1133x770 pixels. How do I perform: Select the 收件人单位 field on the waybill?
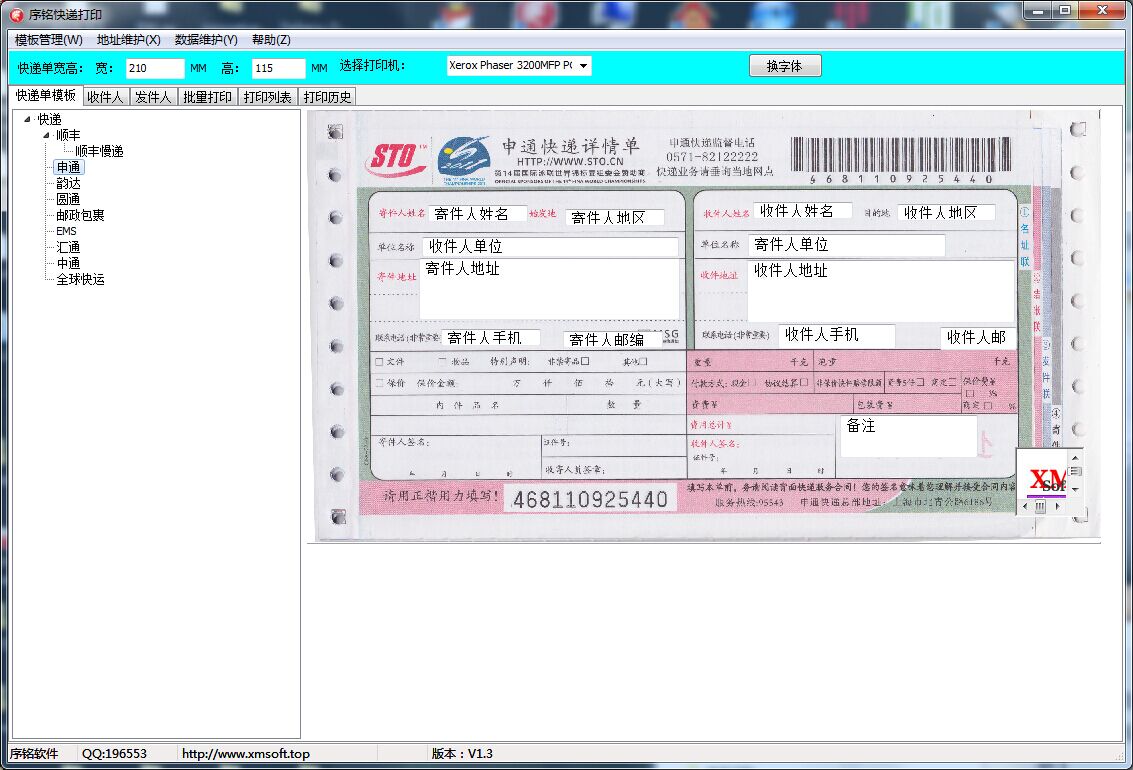[x=551, y=246]
